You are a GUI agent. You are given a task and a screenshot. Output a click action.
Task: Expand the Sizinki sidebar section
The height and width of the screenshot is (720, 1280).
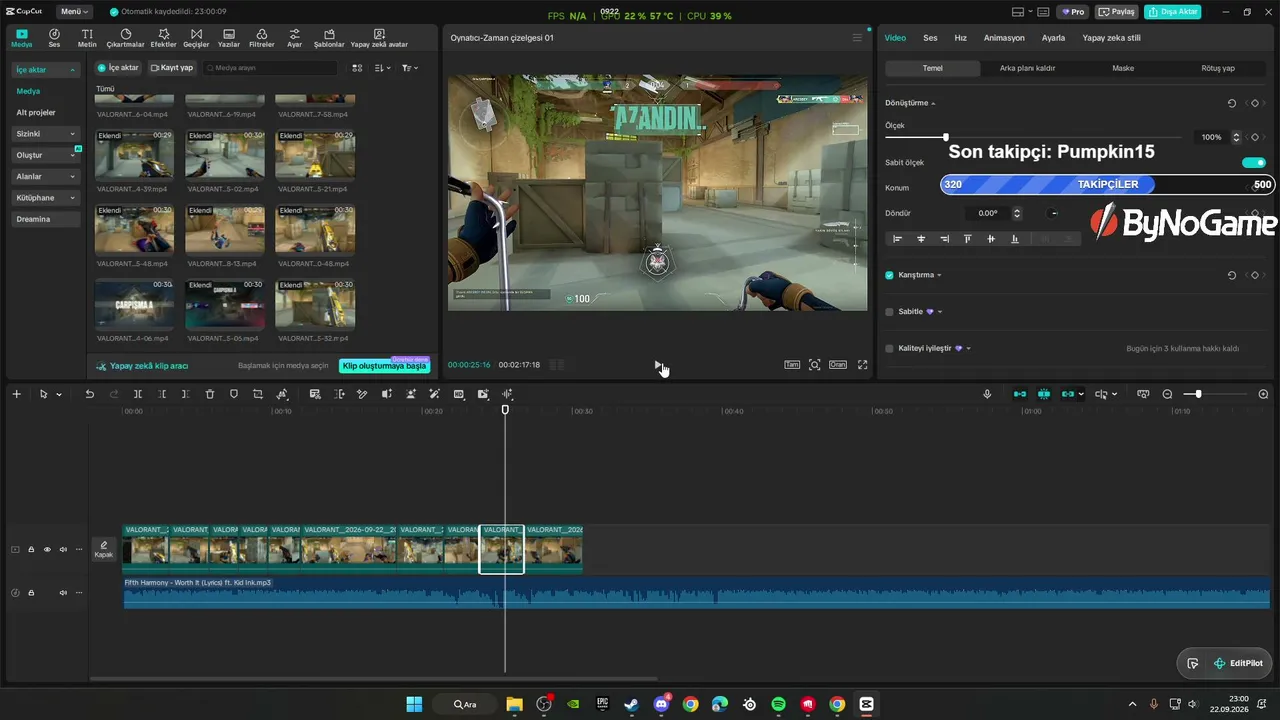(x=46, y=134)
